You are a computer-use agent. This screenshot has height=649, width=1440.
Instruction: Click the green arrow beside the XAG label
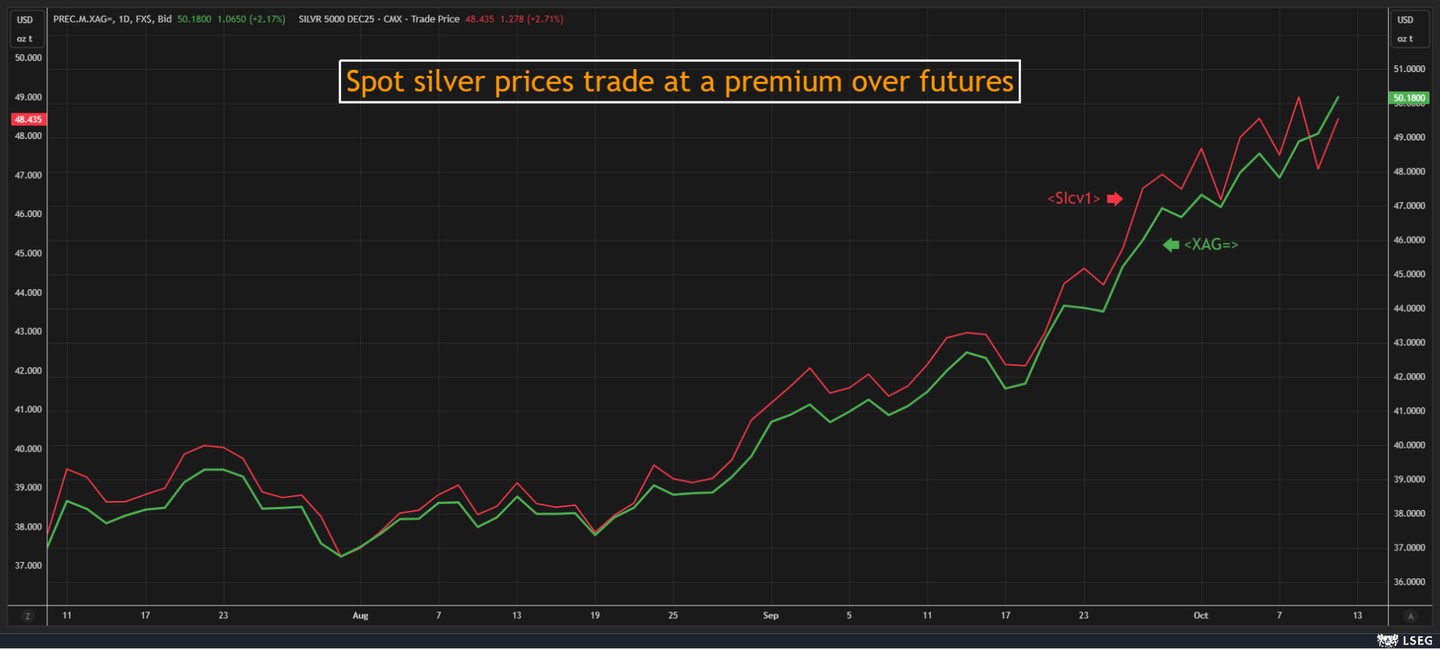click(x=1171, y=244)
